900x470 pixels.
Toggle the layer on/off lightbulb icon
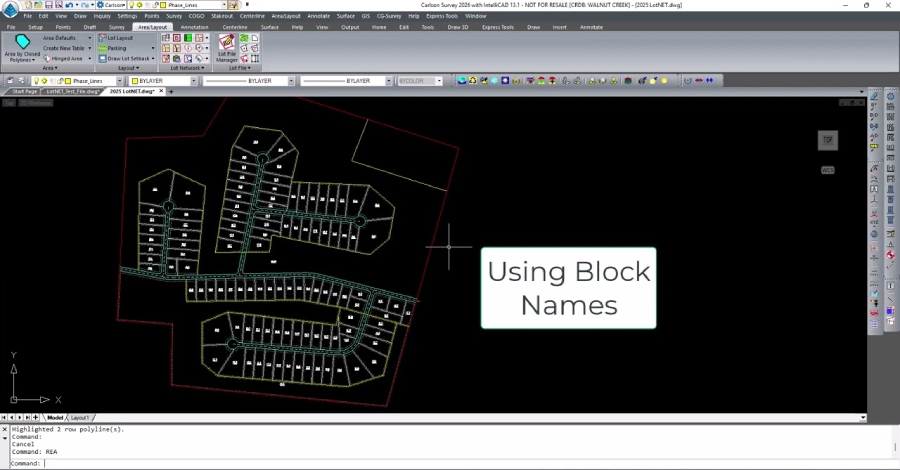[37, 81]
